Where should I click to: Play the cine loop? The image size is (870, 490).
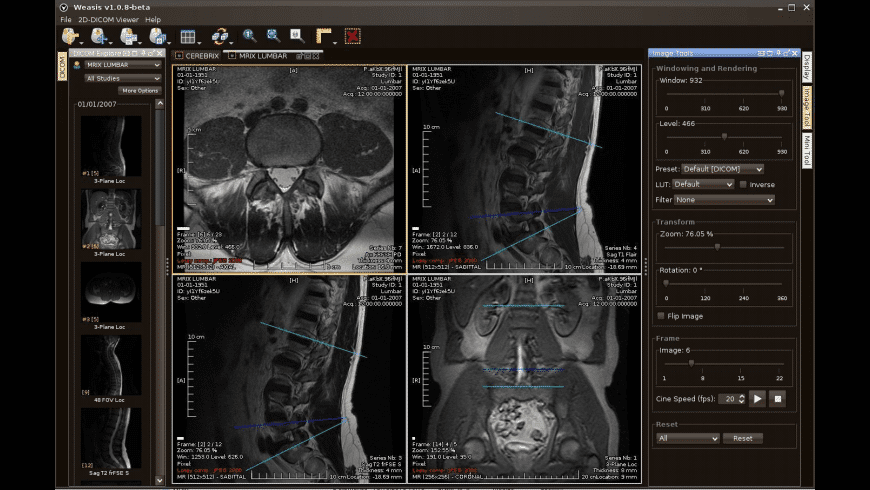coord(757,398)
